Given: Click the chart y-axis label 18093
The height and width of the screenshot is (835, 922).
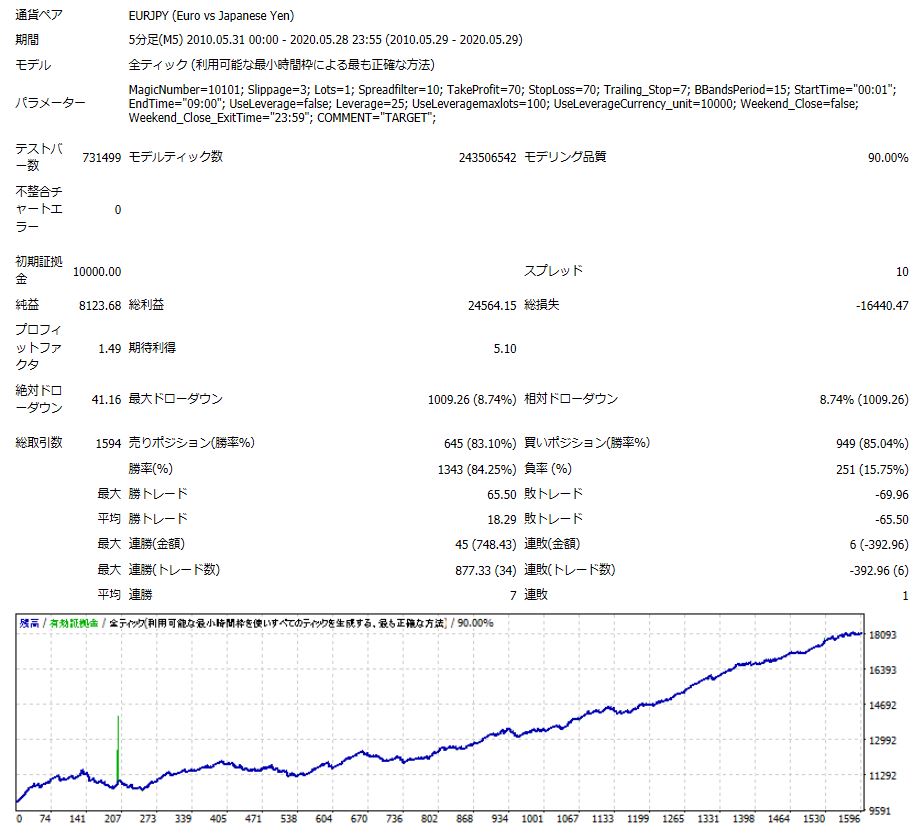Looking at the screenshot, I should point(883,635).
